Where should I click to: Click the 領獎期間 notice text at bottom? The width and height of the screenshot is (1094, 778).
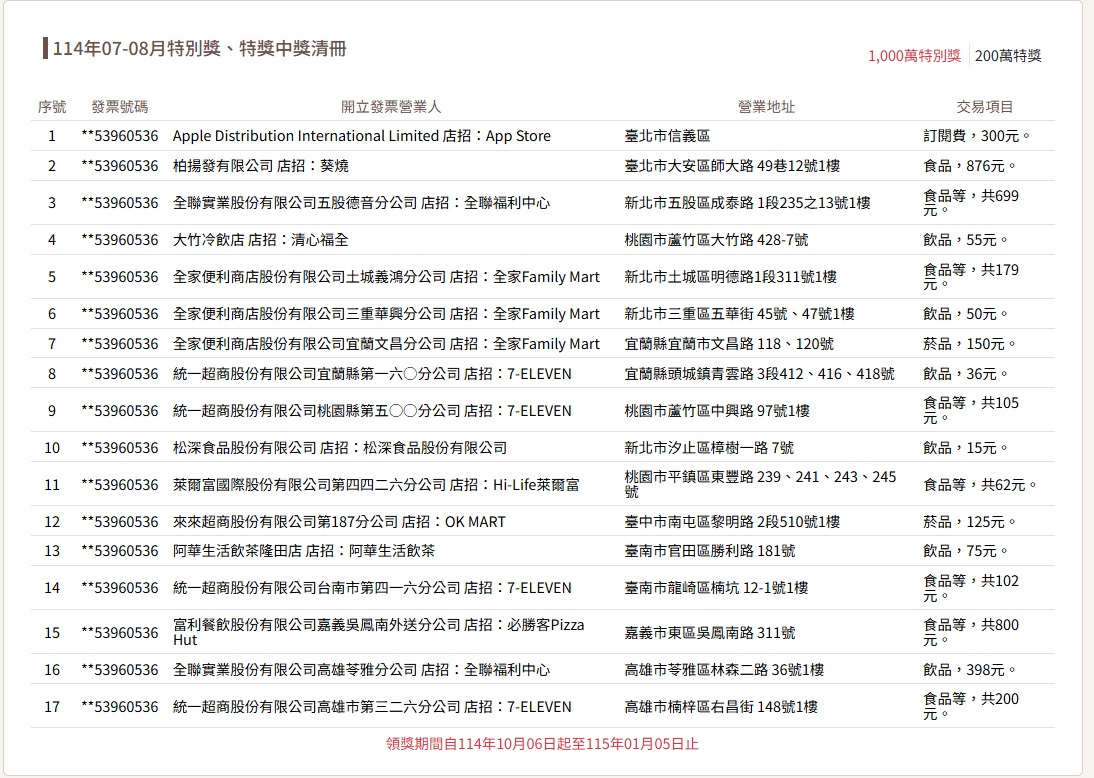point(542,744)
